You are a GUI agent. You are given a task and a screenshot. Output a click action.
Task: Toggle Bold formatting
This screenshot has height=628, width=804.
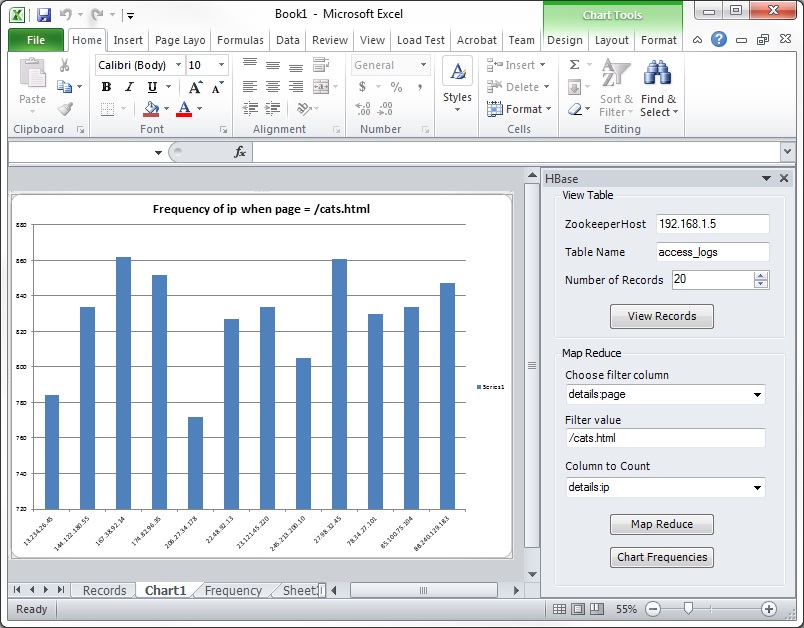tap(106, 87)
